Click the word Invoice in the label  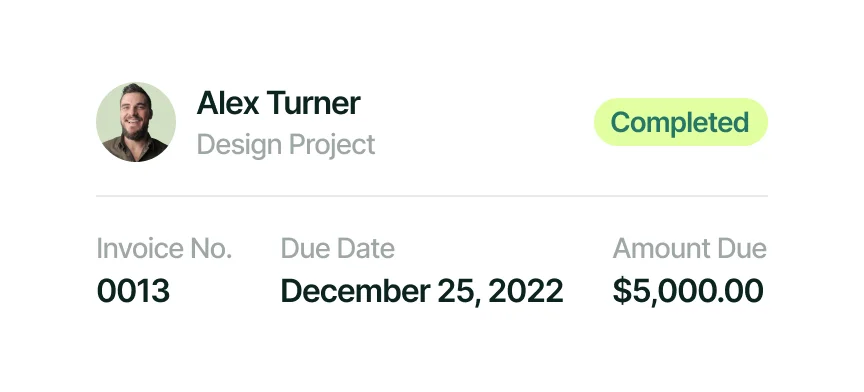[x=141, y=248]
